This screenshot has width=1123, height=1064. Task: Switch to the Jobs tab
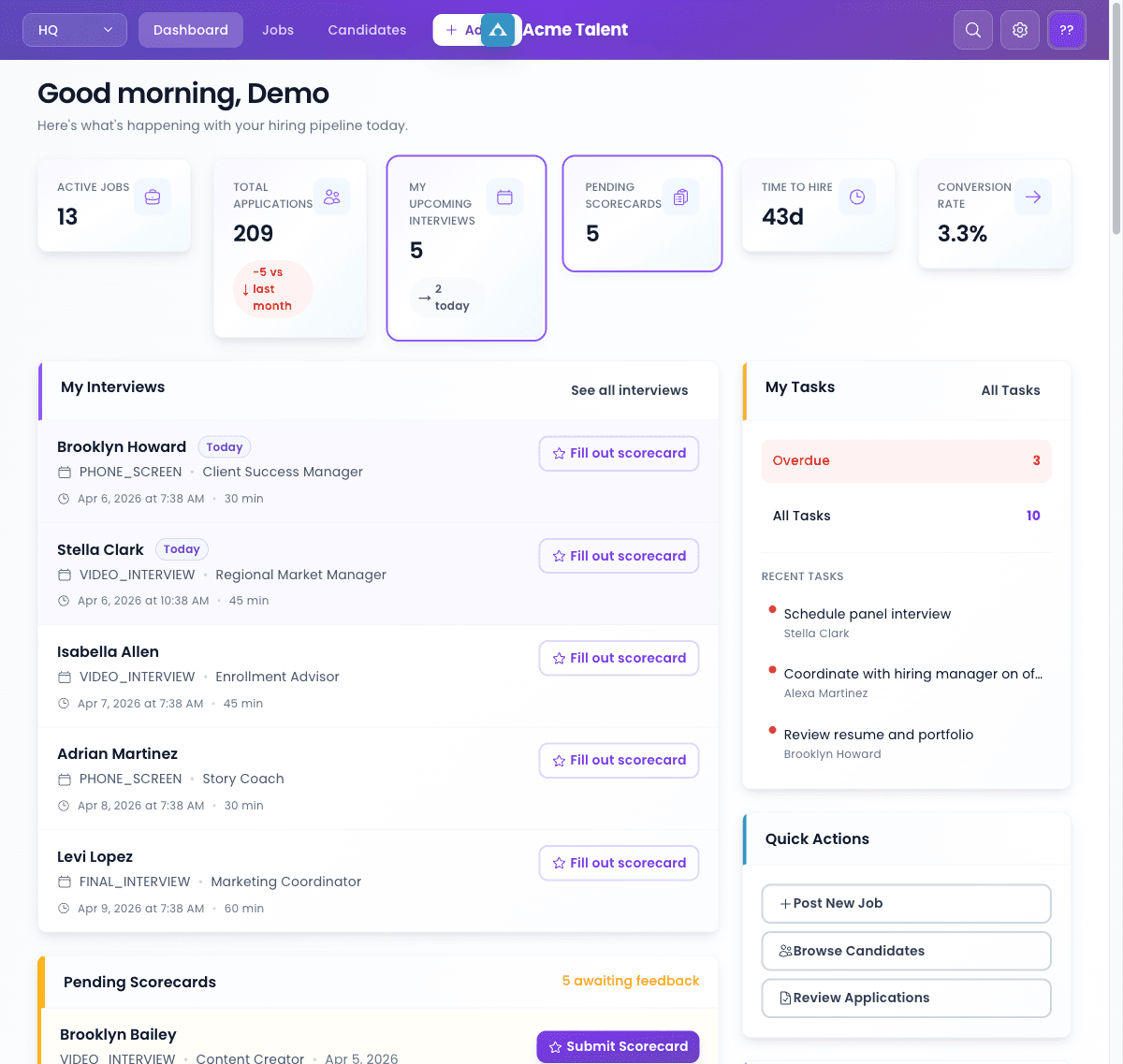[278, 30]
